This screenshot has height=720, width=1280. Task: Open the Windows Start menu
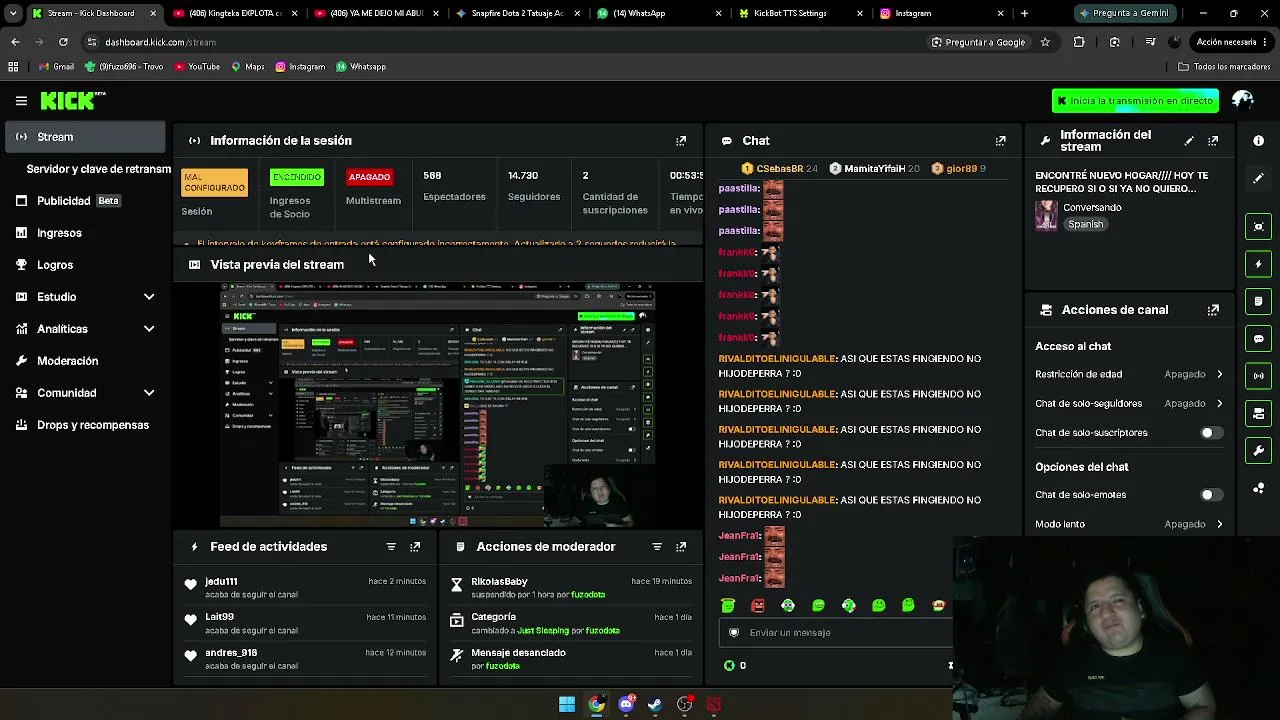[x=567, y=704]
